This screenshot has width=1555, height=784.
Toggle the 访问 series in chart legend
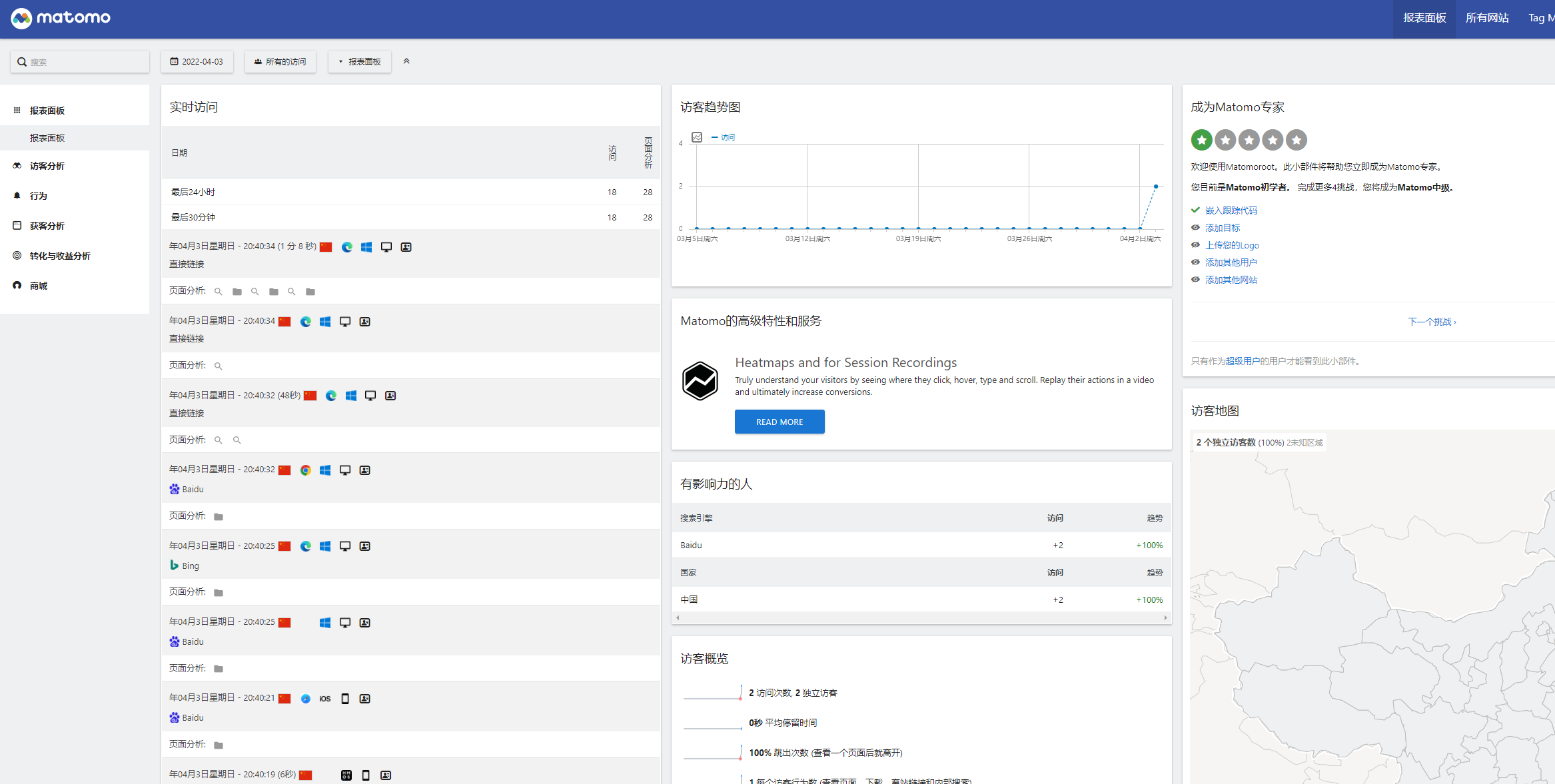tap(724, 137)
